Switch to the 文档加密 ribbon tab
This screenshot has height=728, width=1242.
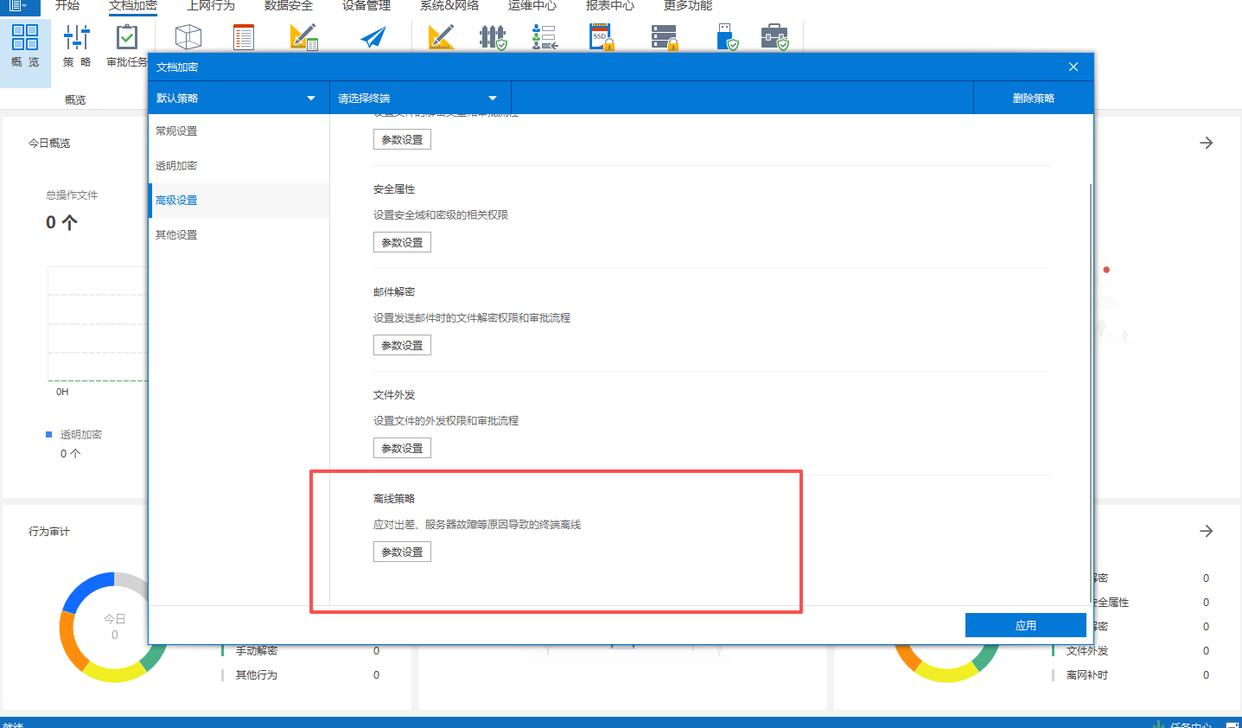[x=132, y=6]
